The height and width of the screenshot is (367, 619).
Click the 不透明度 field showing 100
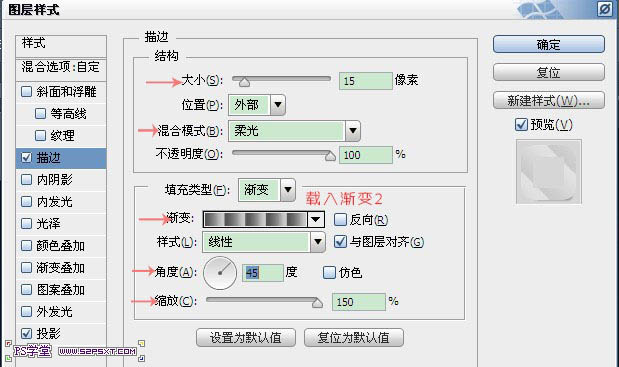[x=366, y=155]
